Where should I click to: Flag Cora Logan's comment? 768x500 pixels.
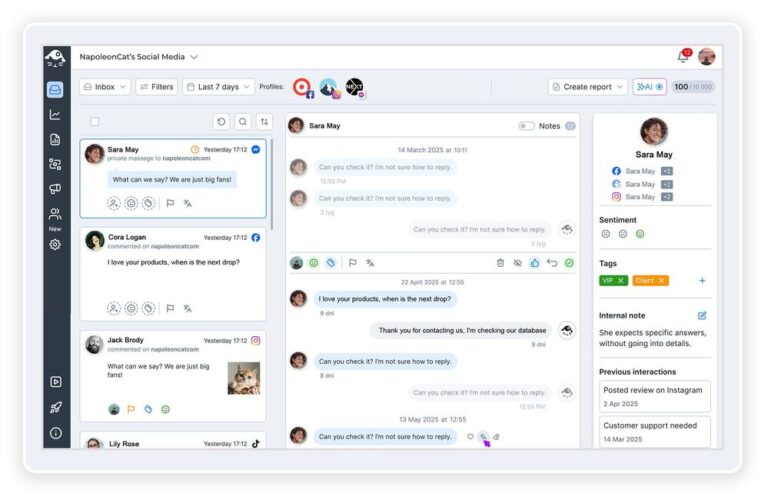tap(170, 309)
